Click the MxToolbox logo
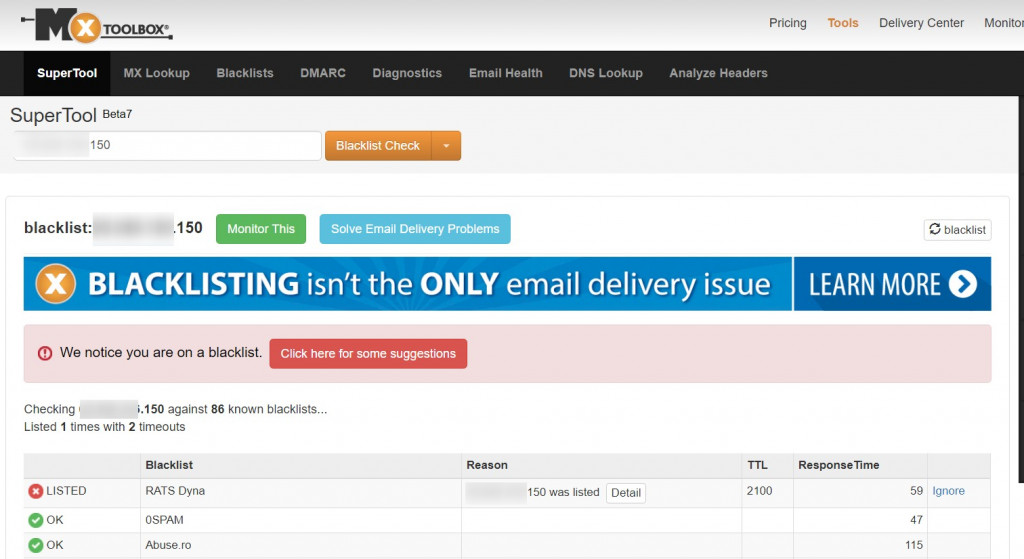The image size is (1024, 559). 97,26
